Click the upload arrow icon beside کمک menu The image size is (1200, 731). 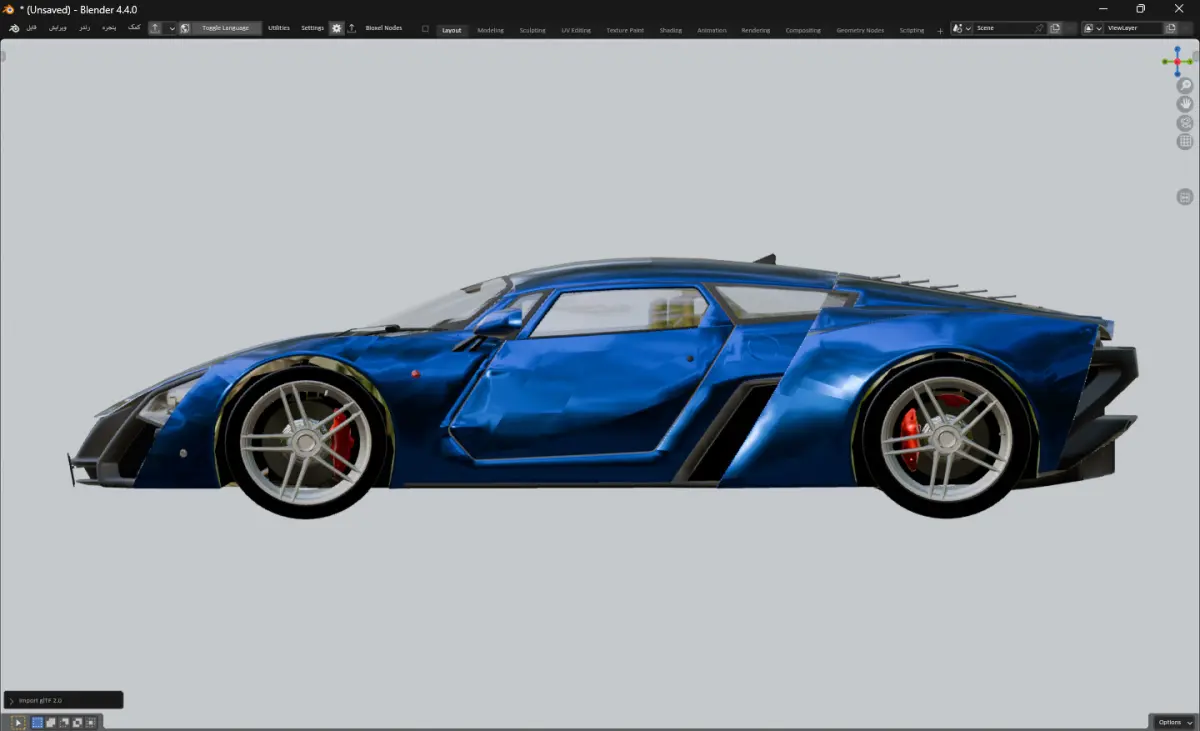(x=155, y=28)
